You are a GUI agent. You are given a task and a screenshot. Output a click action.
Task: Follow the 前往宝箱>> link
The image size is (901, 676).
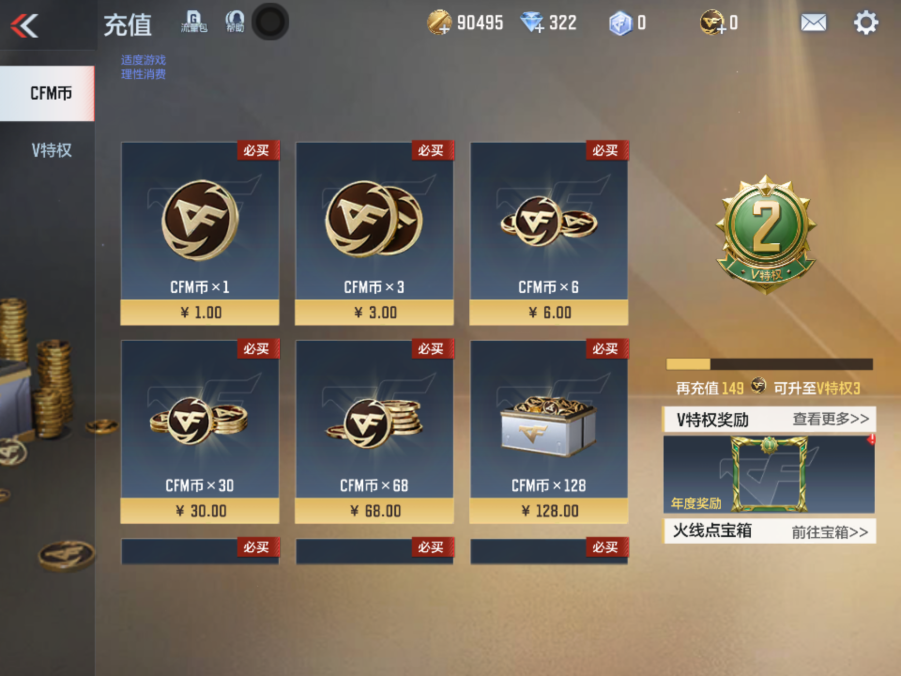coord(830,532)
